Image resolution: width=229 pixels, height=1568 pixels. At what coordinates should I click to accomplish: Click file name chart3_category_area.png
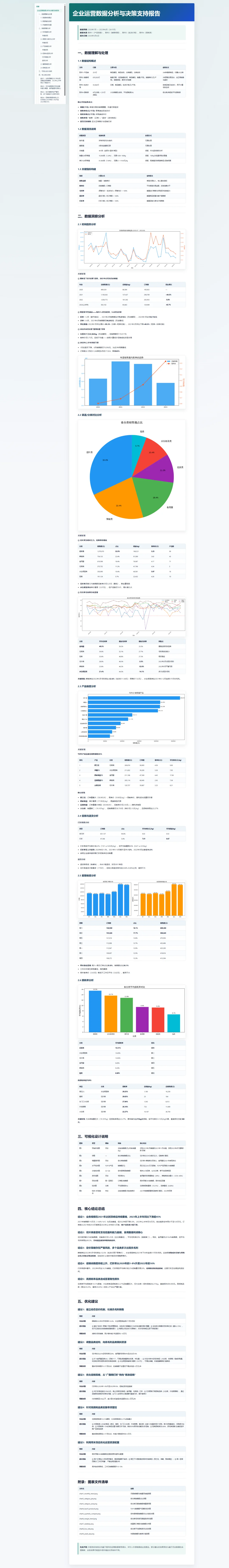click(x=88, y=1504)
